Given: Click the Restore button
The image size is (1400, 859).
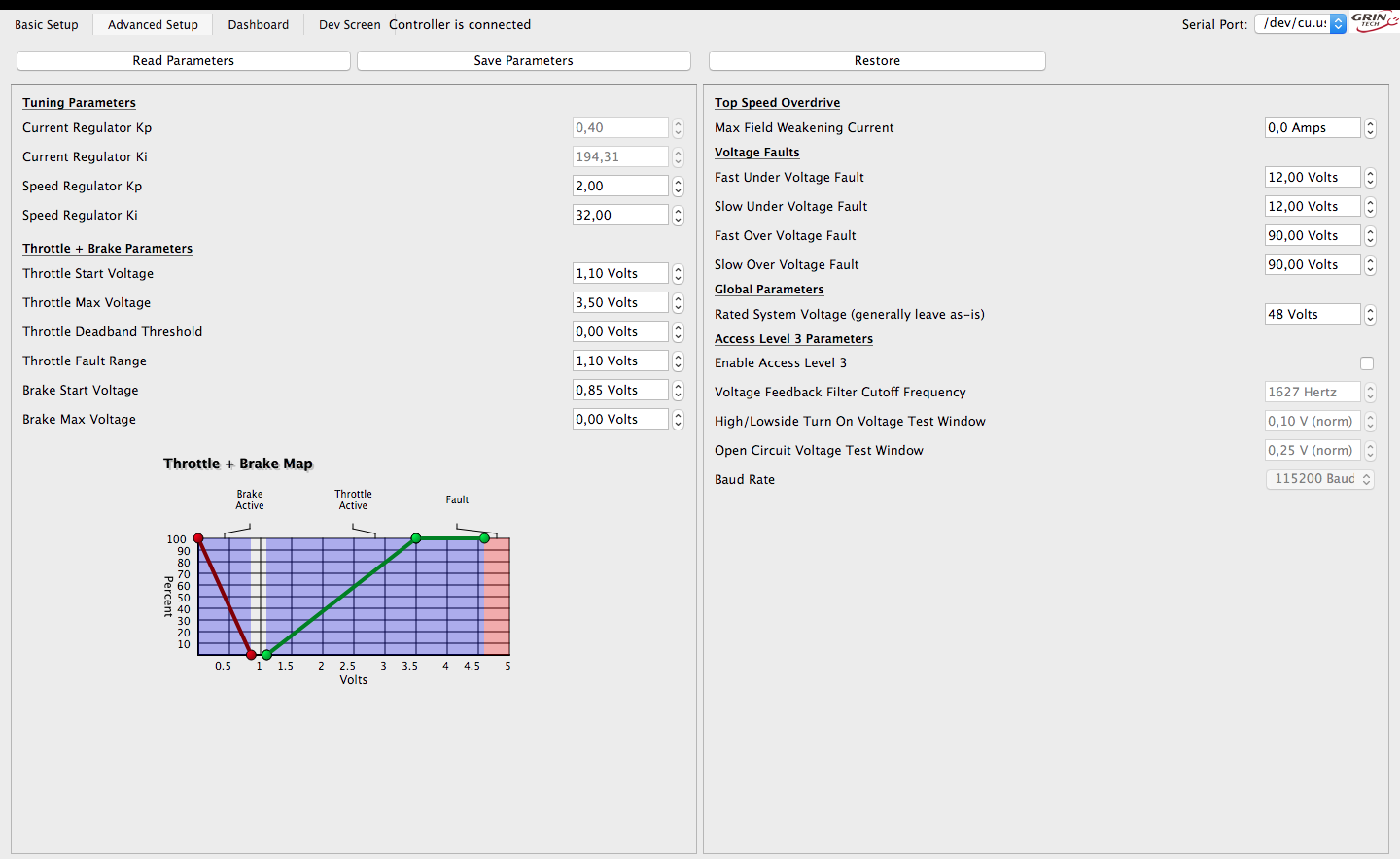Looking at the screenshot, I should point(877,60).
